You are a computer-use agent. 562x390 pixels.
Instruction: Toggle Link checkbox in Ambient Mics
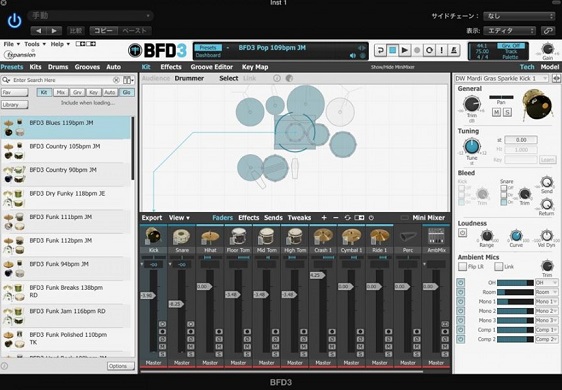point(499,266)
